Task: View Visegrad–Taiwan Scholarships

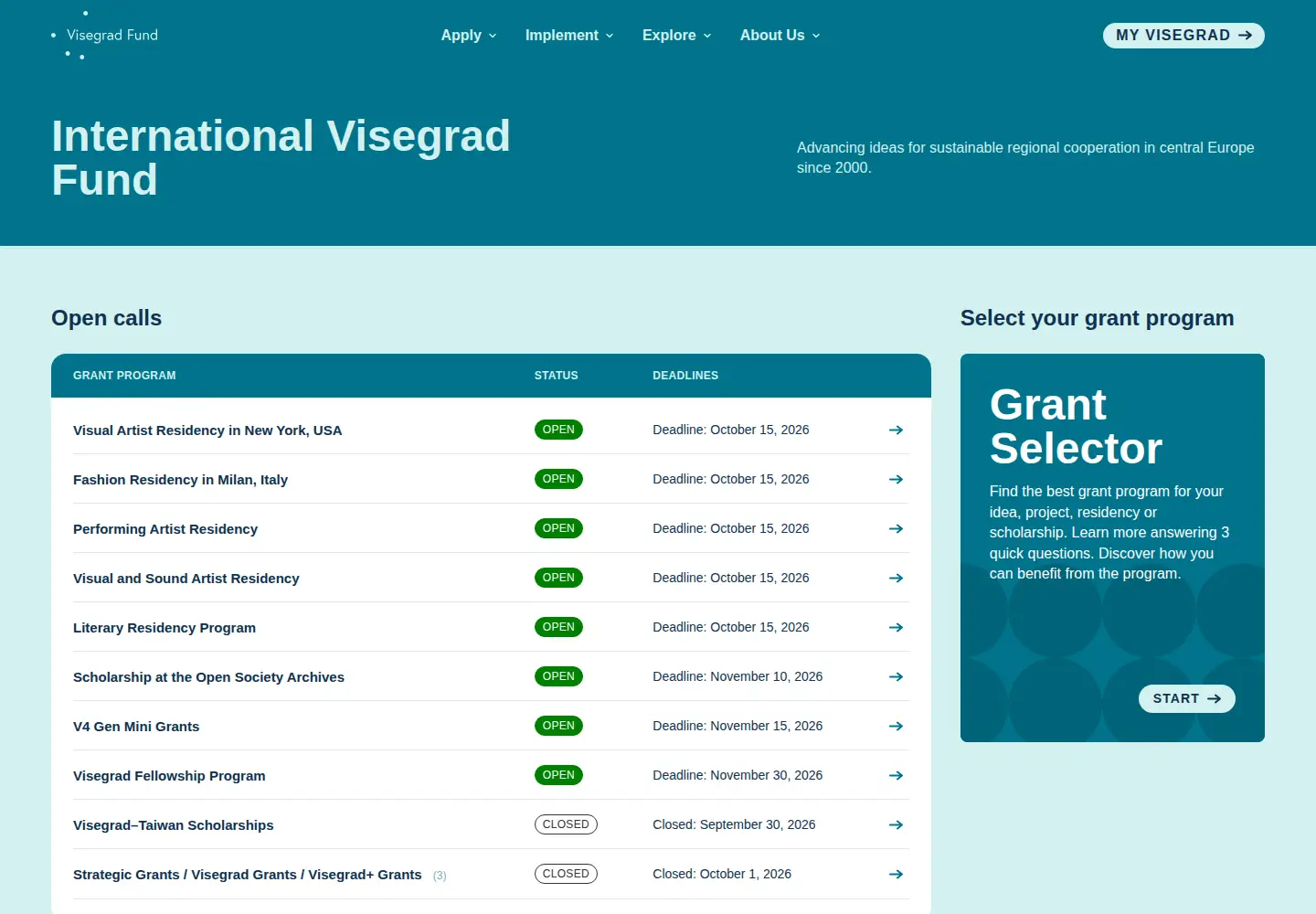Action: coord(174,825)
